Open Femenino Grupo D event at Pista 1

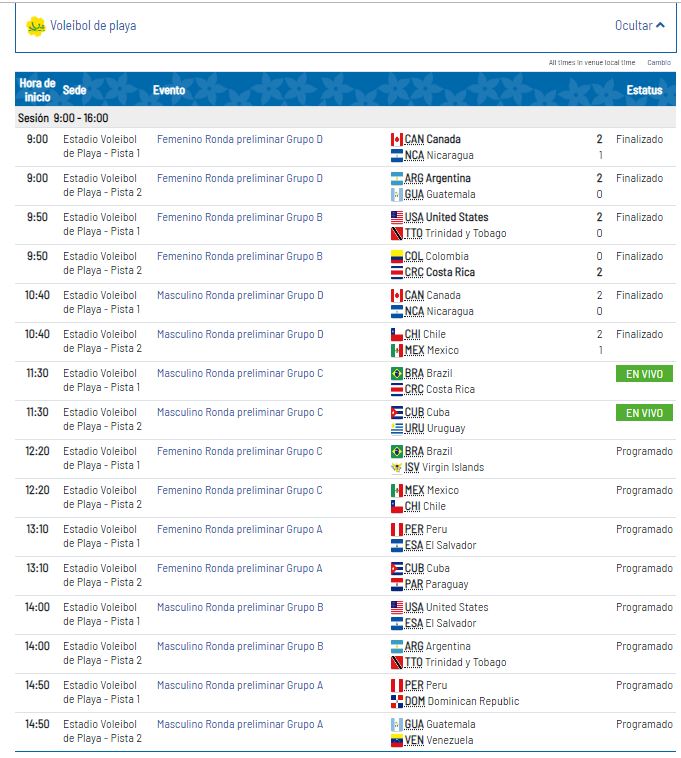click(x=240, y=140)
